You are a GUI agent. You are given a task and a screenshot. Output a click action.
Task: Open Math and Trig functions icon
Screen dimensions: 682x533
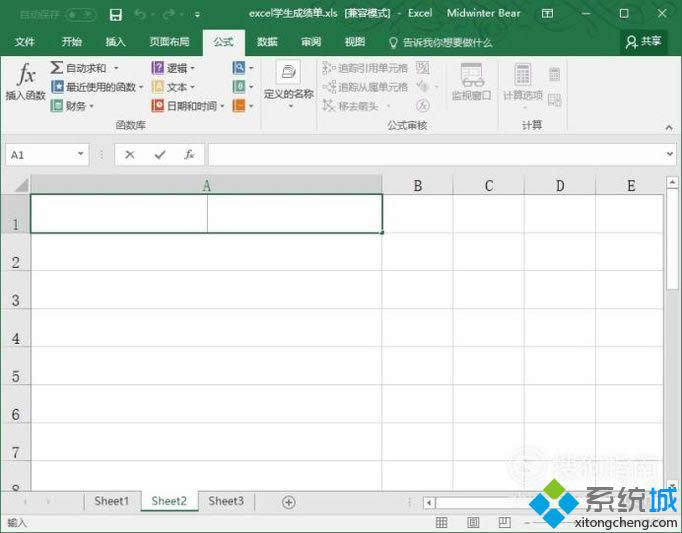[x=239, y=87]
